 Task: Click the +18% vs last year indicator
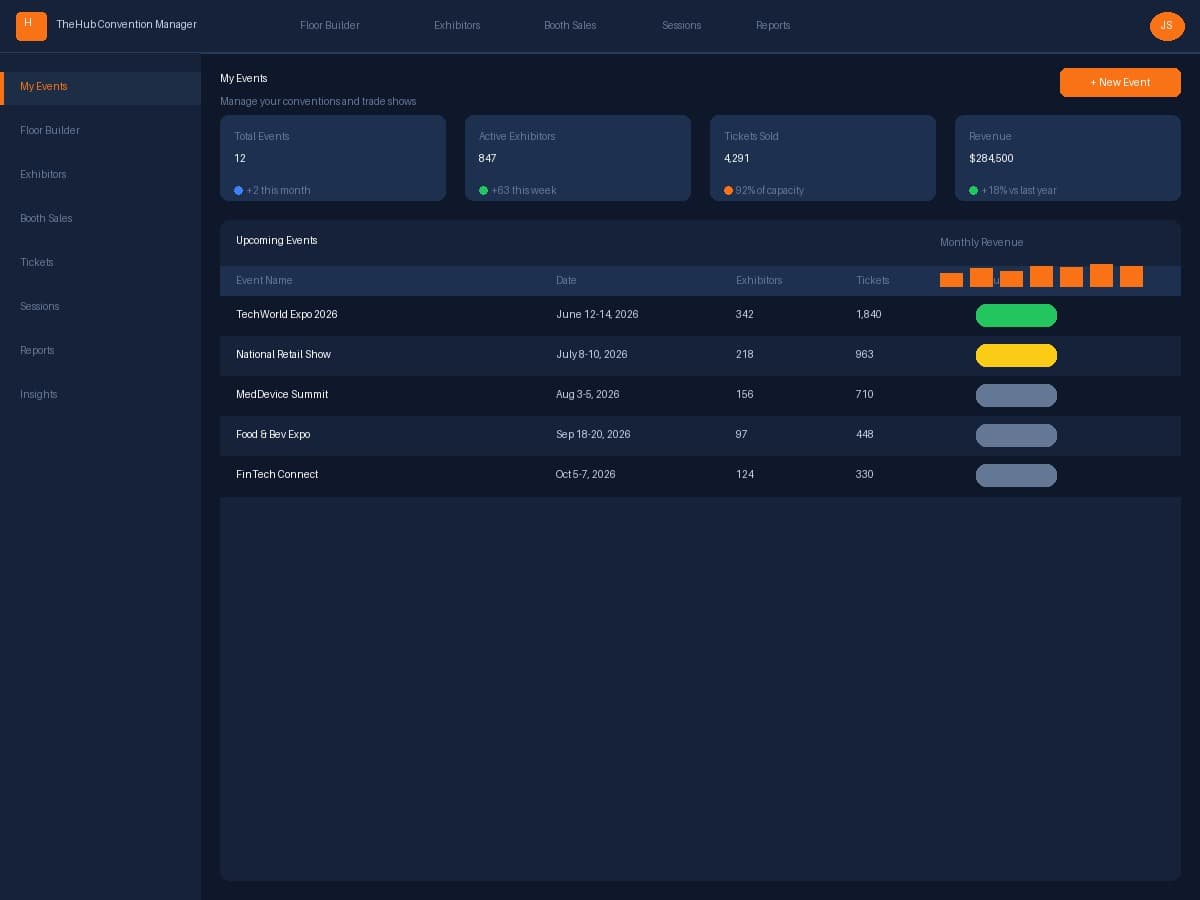[1013, 190]
